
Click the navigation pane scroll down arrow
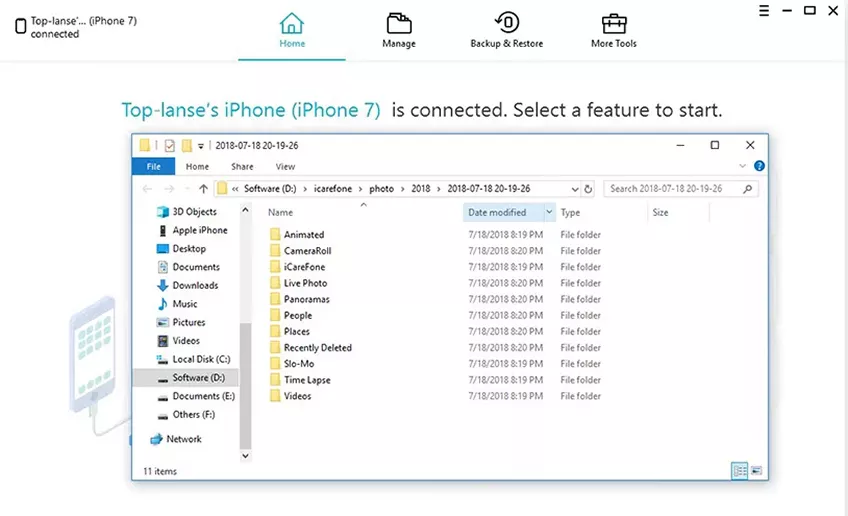pos(245,456)
